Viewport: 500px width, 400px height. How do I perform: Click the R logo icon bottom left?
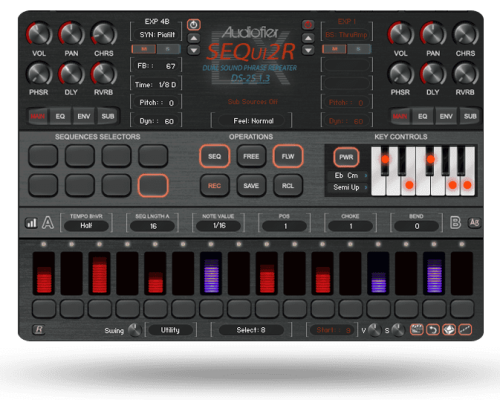coord(39,330)
